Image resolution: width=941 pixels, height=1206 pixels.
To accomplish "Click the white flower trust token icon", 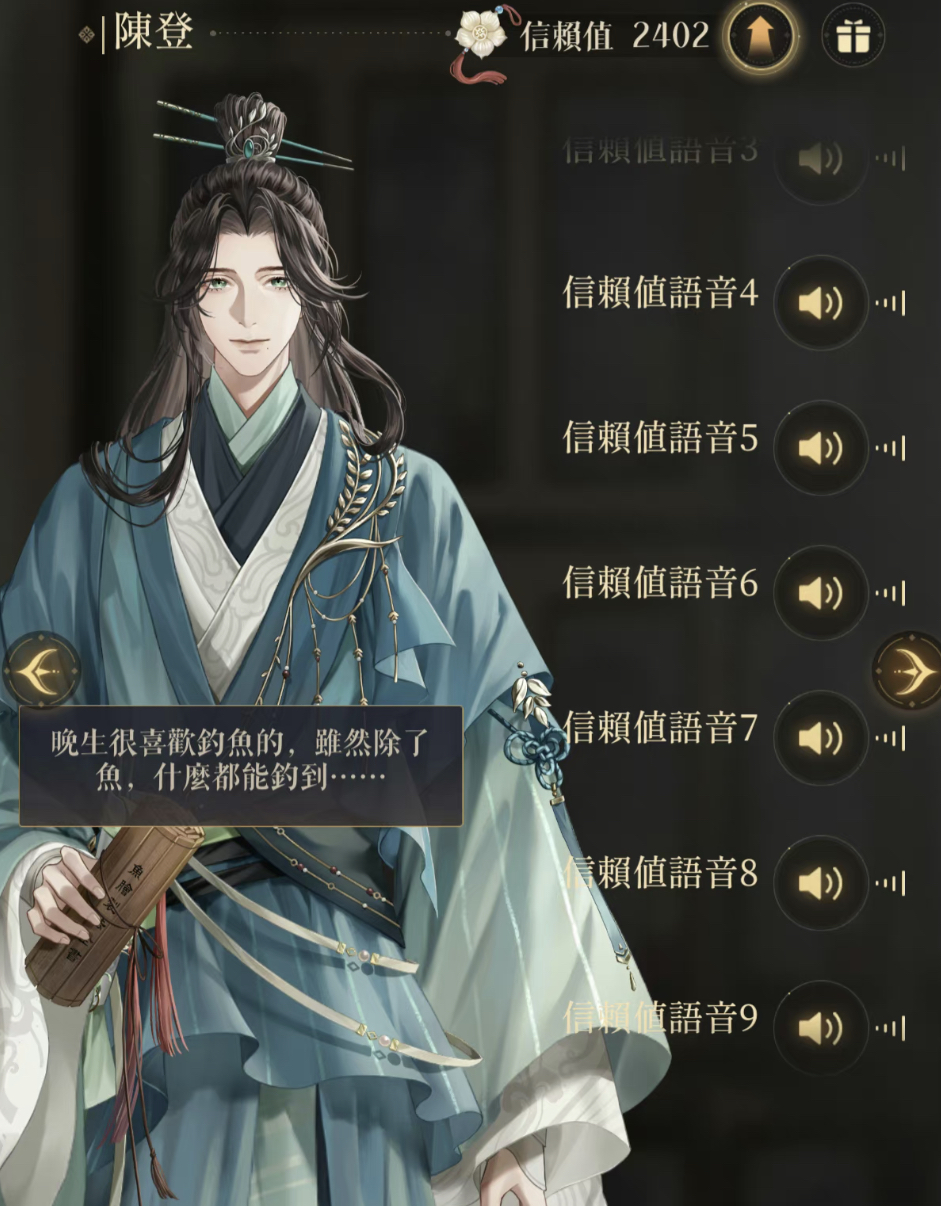I will click(x=483, y=36).
